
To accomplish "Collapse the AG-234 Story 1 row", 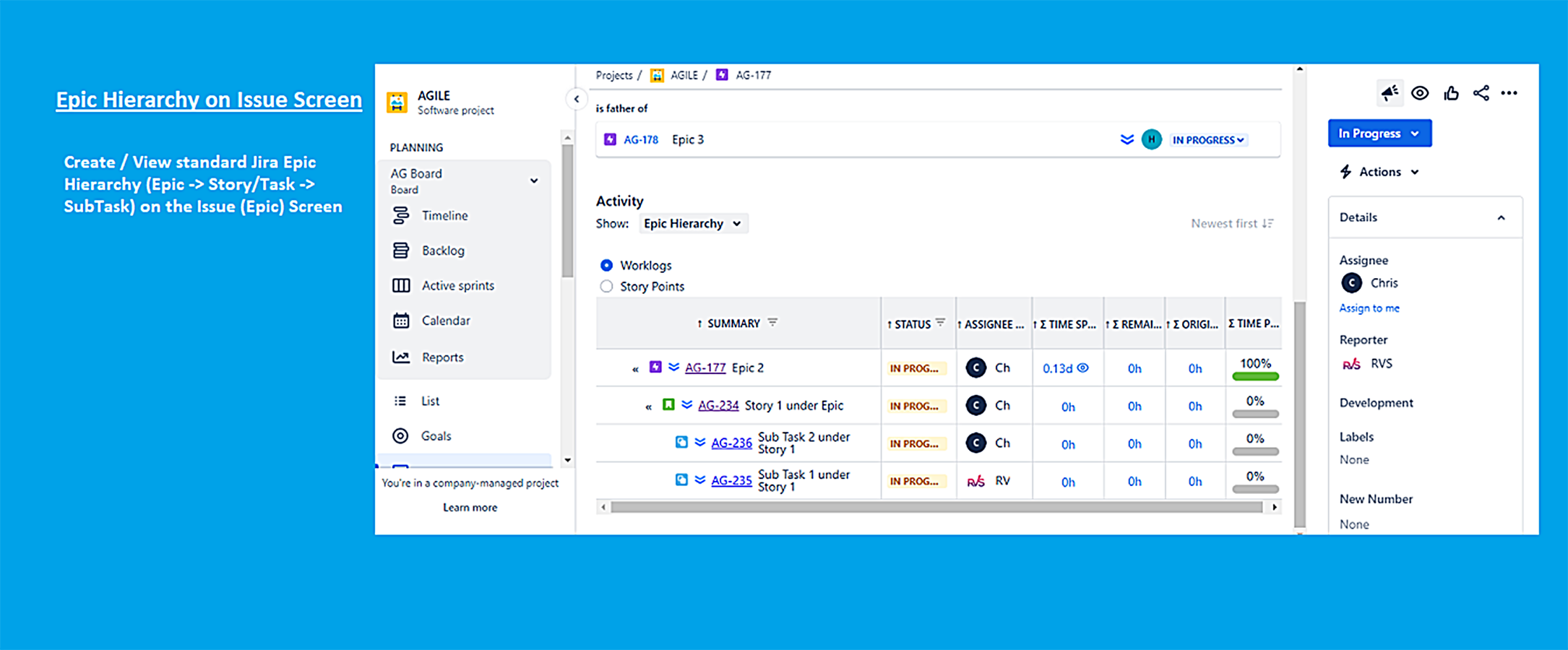I will (x=648, y=407).
